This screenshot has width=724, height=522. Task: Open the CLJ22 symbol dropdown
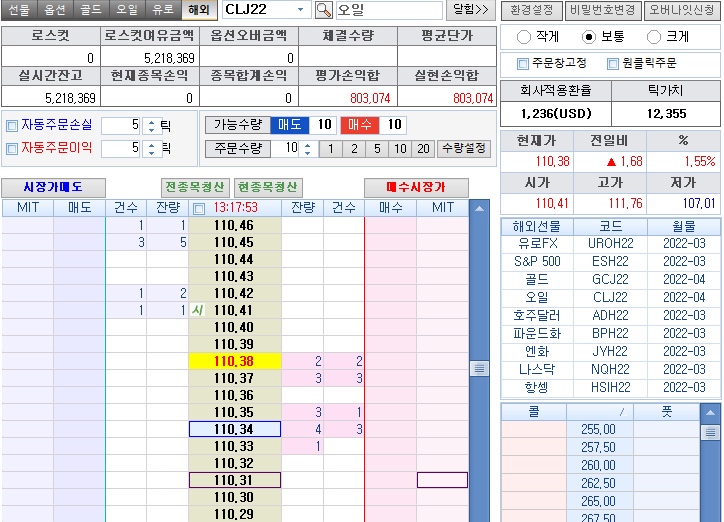pyautogui.click(x=302, y=10)
